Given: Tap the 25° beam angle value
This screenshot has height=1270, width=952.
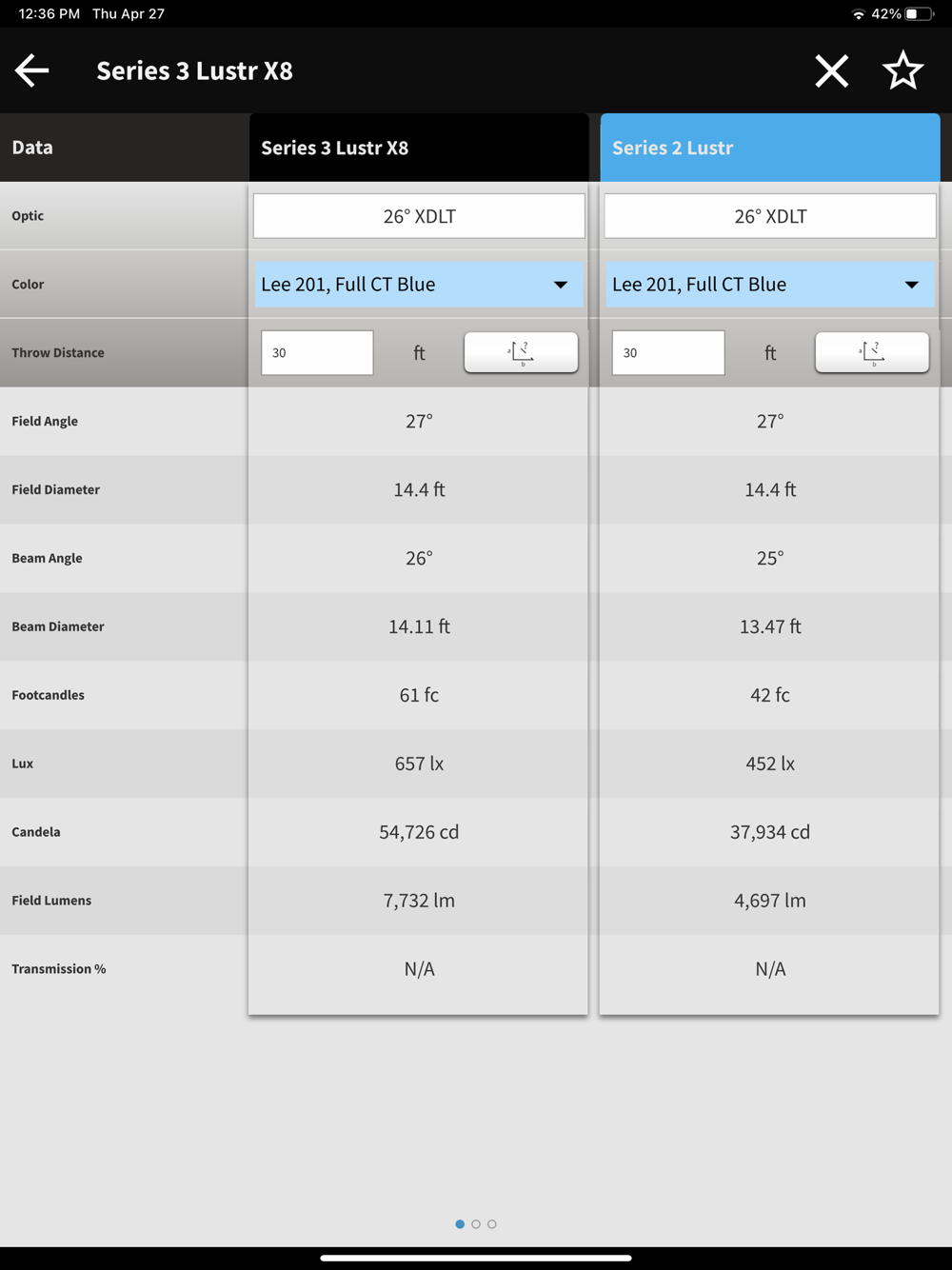Looking at the screenshot, I should [770, 558].
